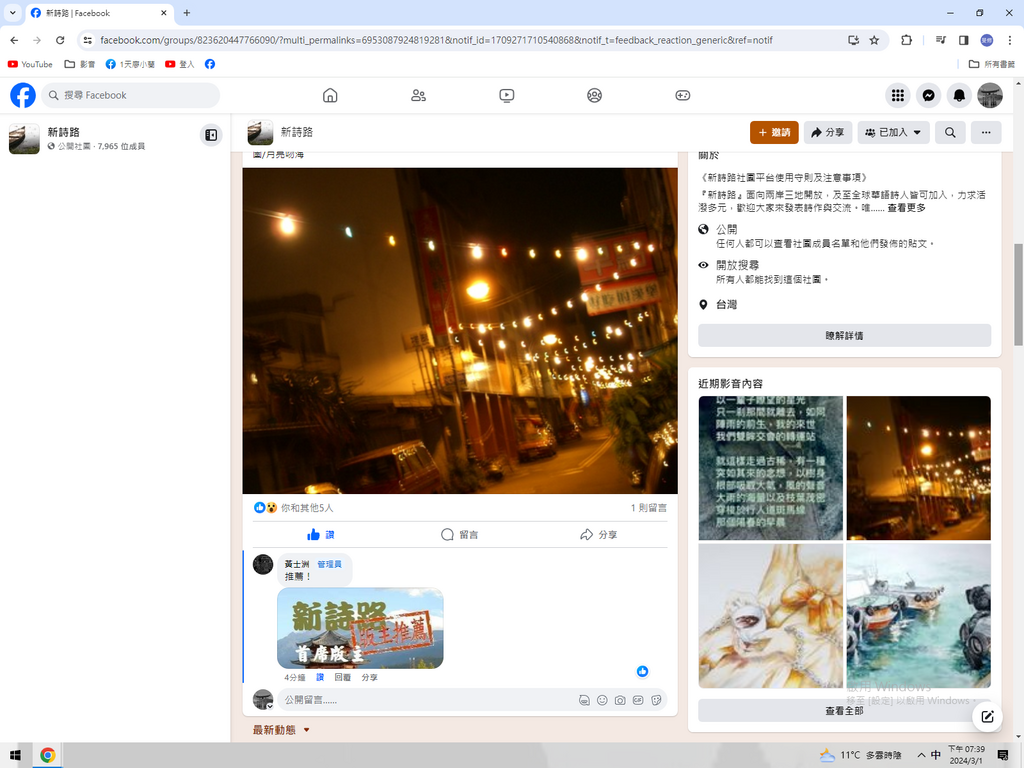Go to the Facebook Home tab
1024x768 pixels.
point(330,95)
